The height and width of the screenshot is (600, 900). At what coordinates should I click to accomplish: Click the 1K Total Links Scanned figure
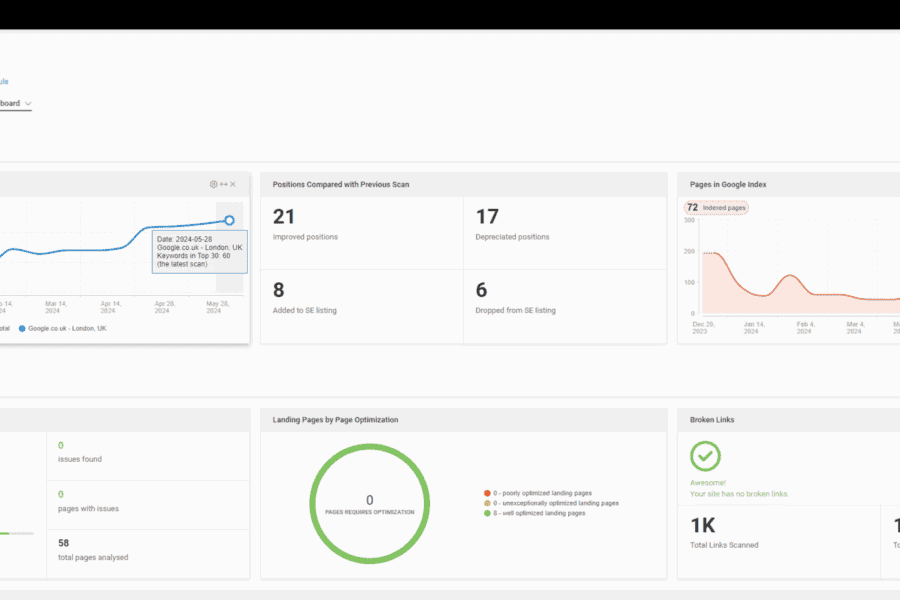click(x=703, y=525)
